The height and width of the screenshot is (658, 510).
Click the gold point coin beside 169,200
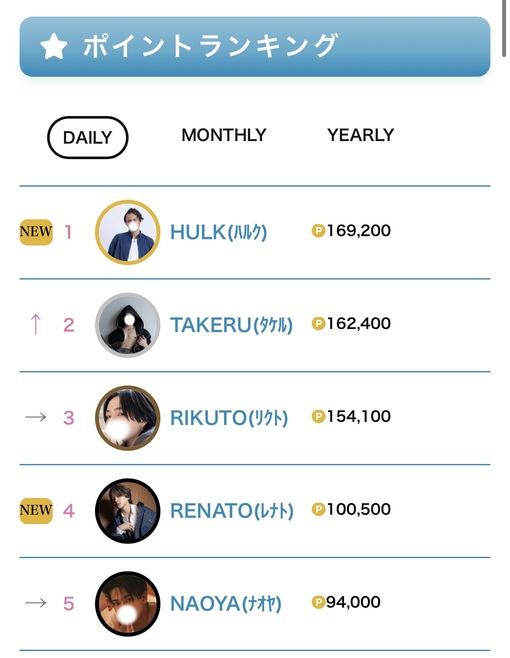319,230
